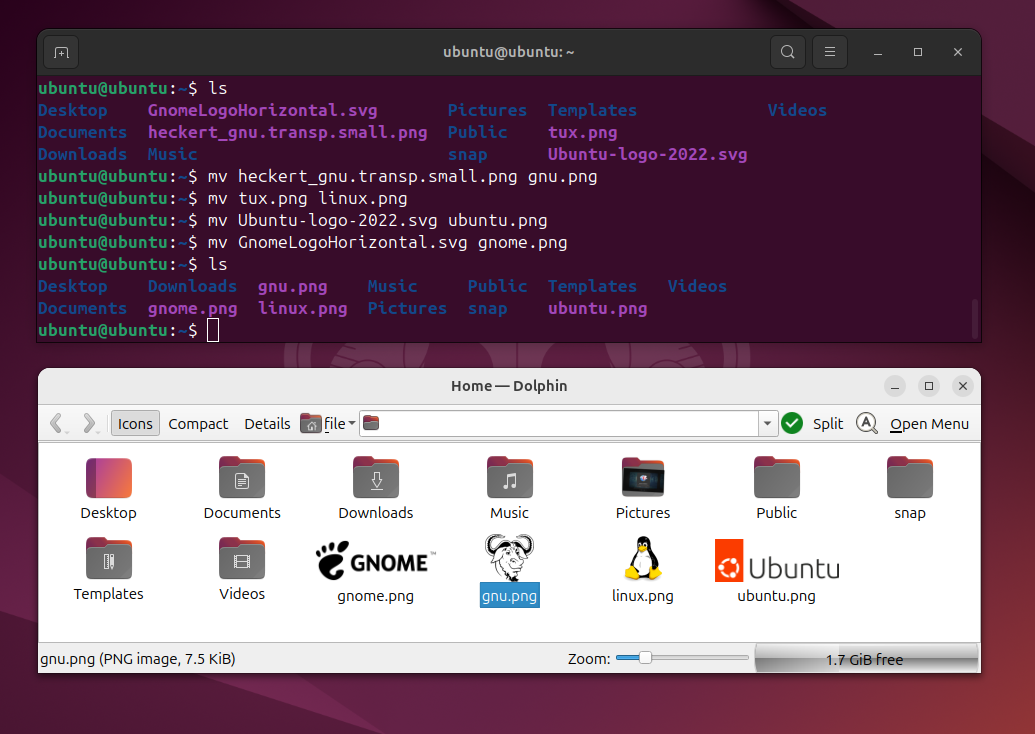Click the Dolphin Zoom slider handle

(x=646, y=657)
